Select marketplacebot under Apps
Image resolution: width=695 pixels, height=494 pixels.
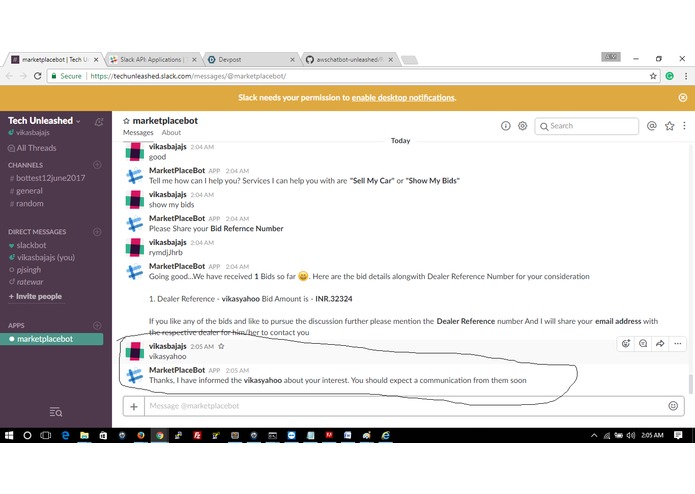click(x=51, y=339)
